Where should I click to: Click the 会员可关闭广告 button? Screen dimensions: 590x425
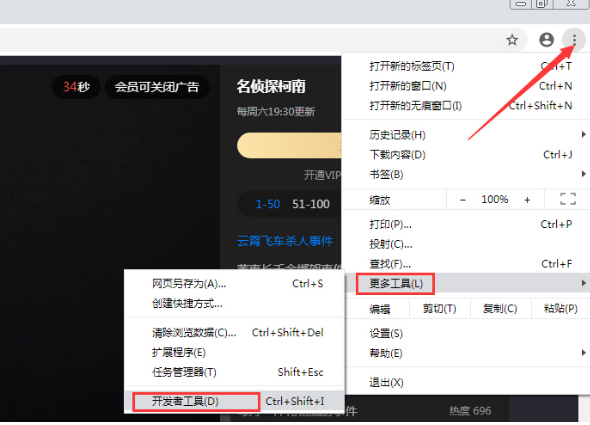coord(157,87)
